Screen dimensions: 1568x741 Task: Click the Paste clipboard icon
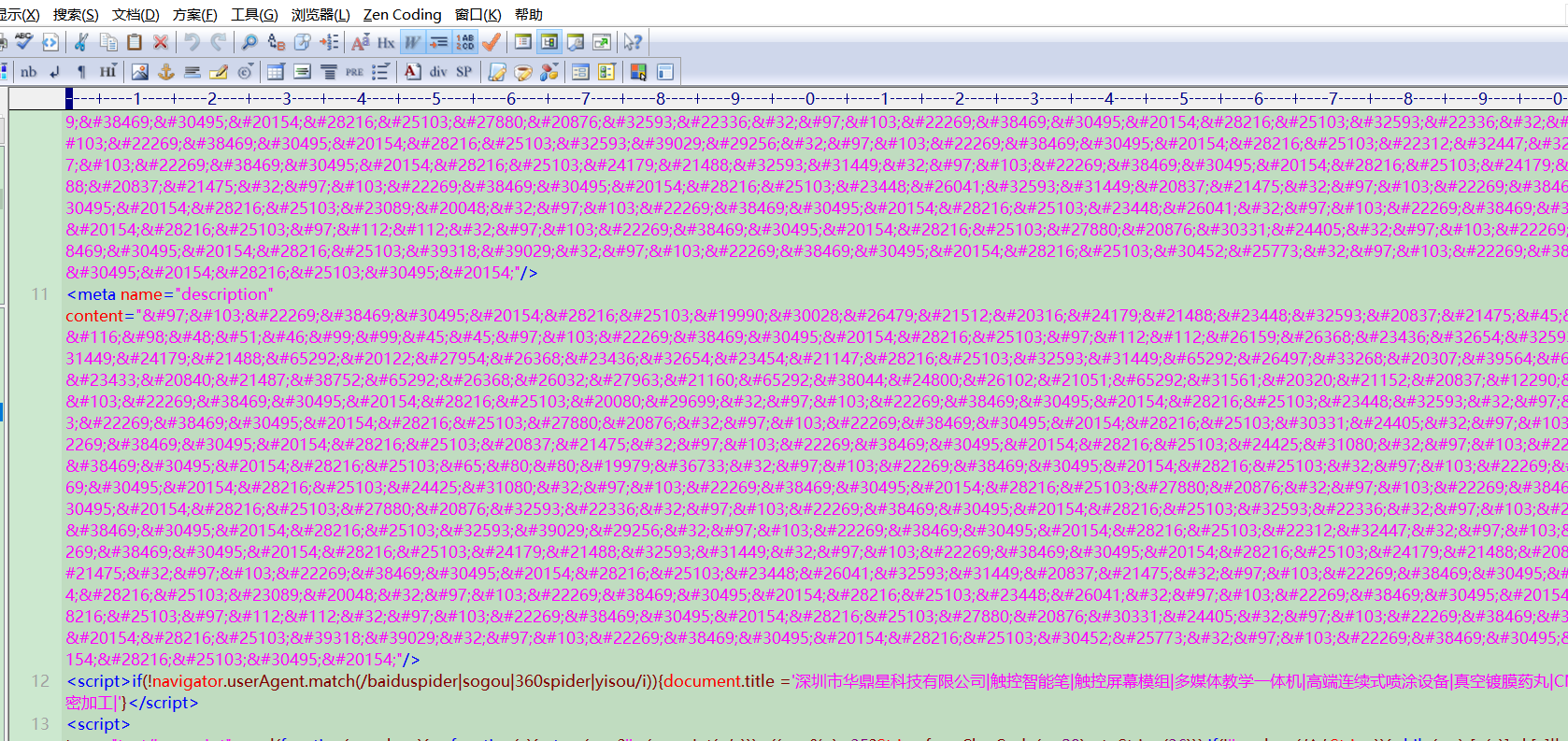pos(135,42)
